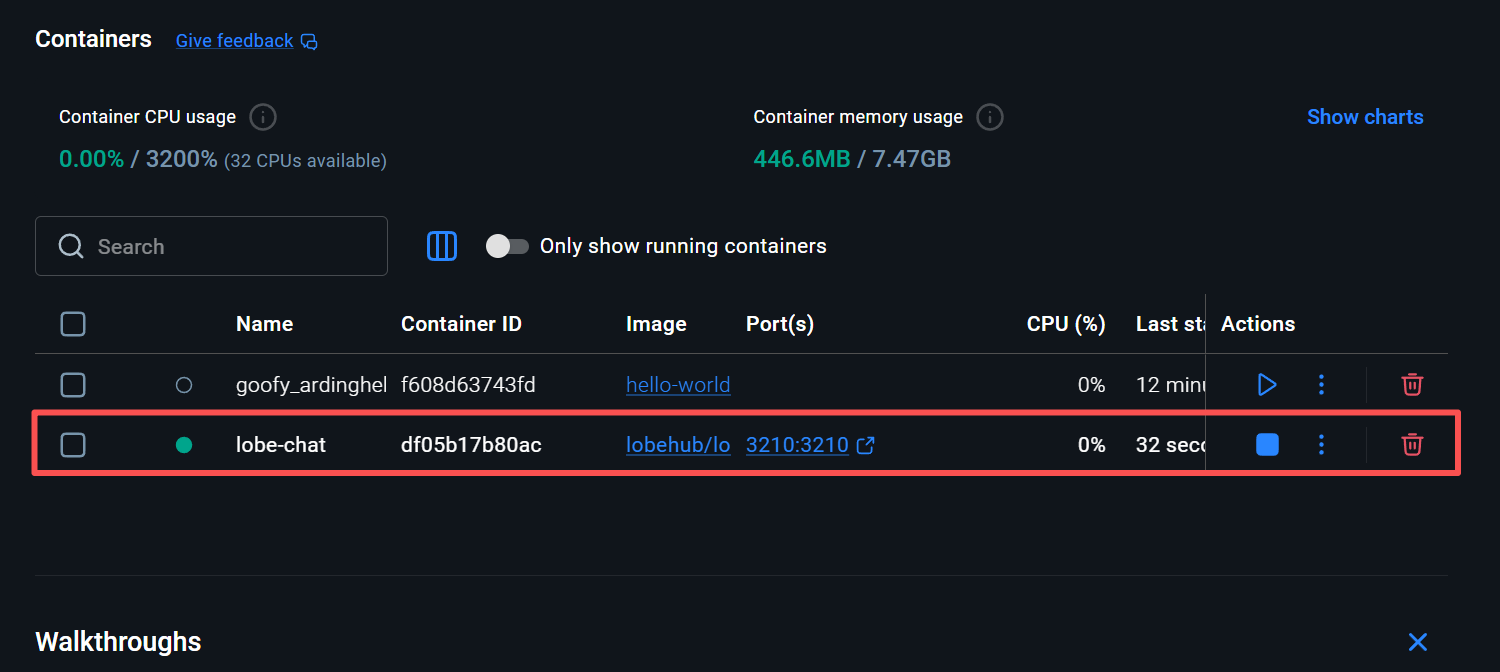Click status indicator of goofy_ardinghel
This screenshot has height=672, width=1500.
(x=184, y=384)
